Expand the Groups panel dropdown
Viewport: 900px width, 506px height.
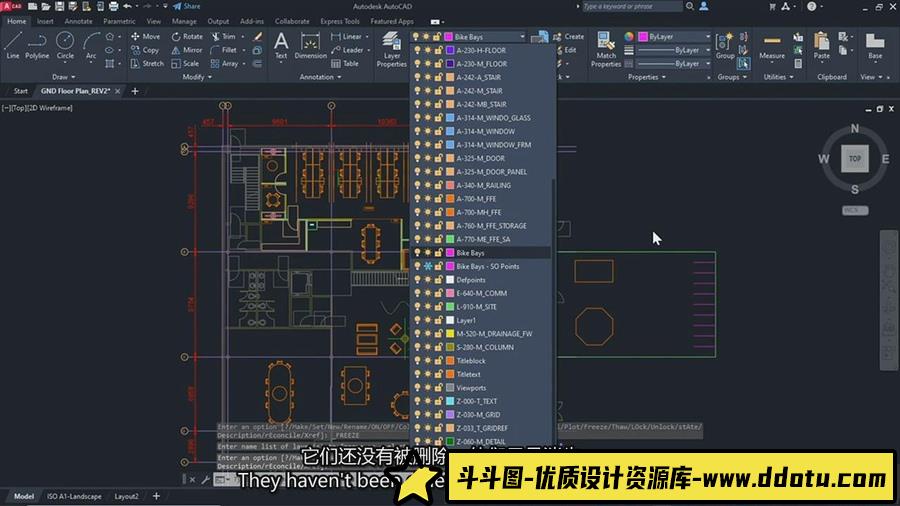[x=732, y=77]
